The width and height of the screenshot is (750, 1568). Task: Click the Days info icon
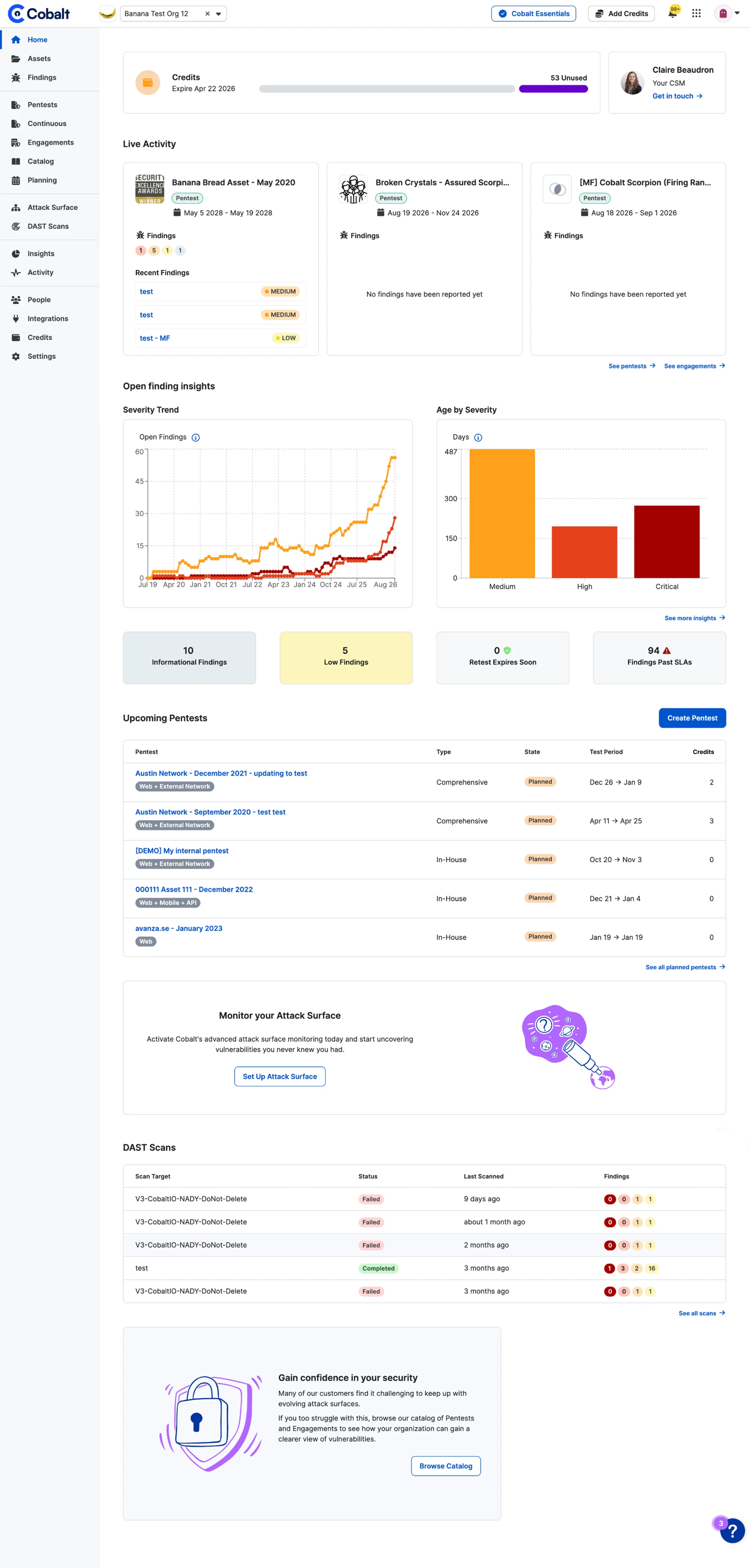pyautogui.click(x=478, y=438)
